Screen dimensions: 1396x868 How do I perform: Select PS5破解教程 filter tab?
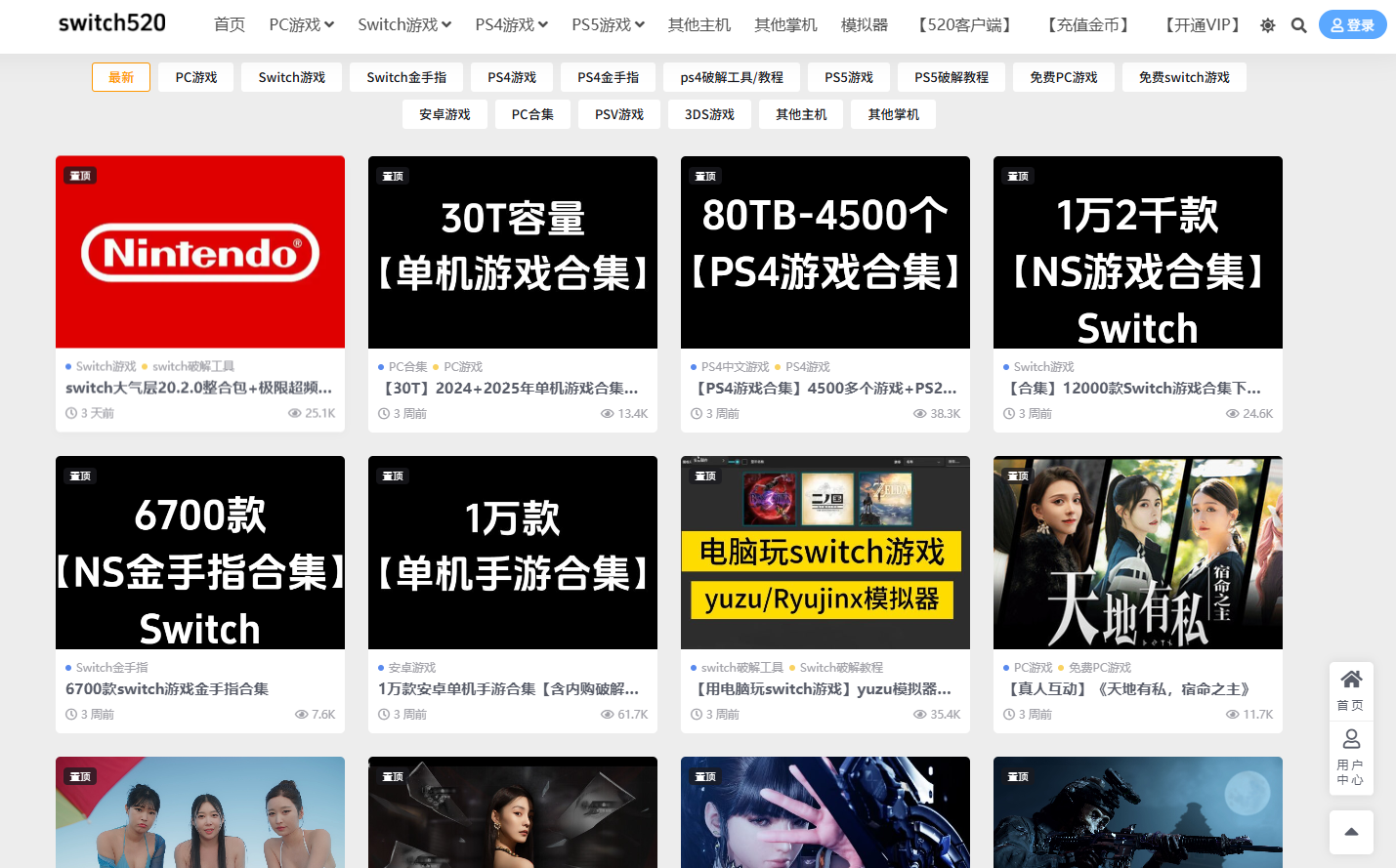(x=952, y=77)
